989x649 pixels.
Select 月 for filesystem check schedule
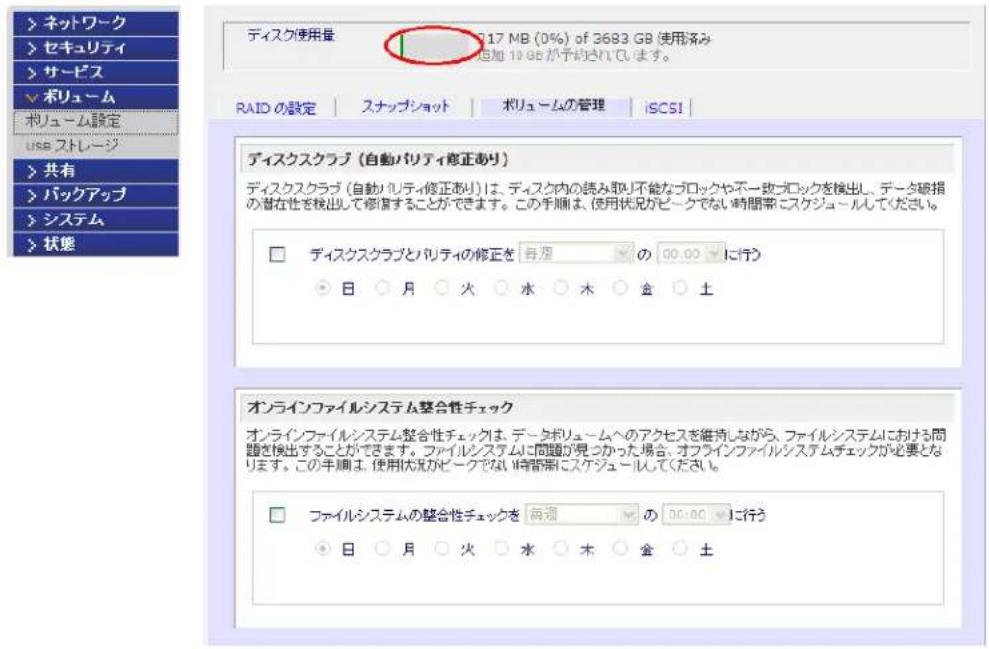pos(382,549)
